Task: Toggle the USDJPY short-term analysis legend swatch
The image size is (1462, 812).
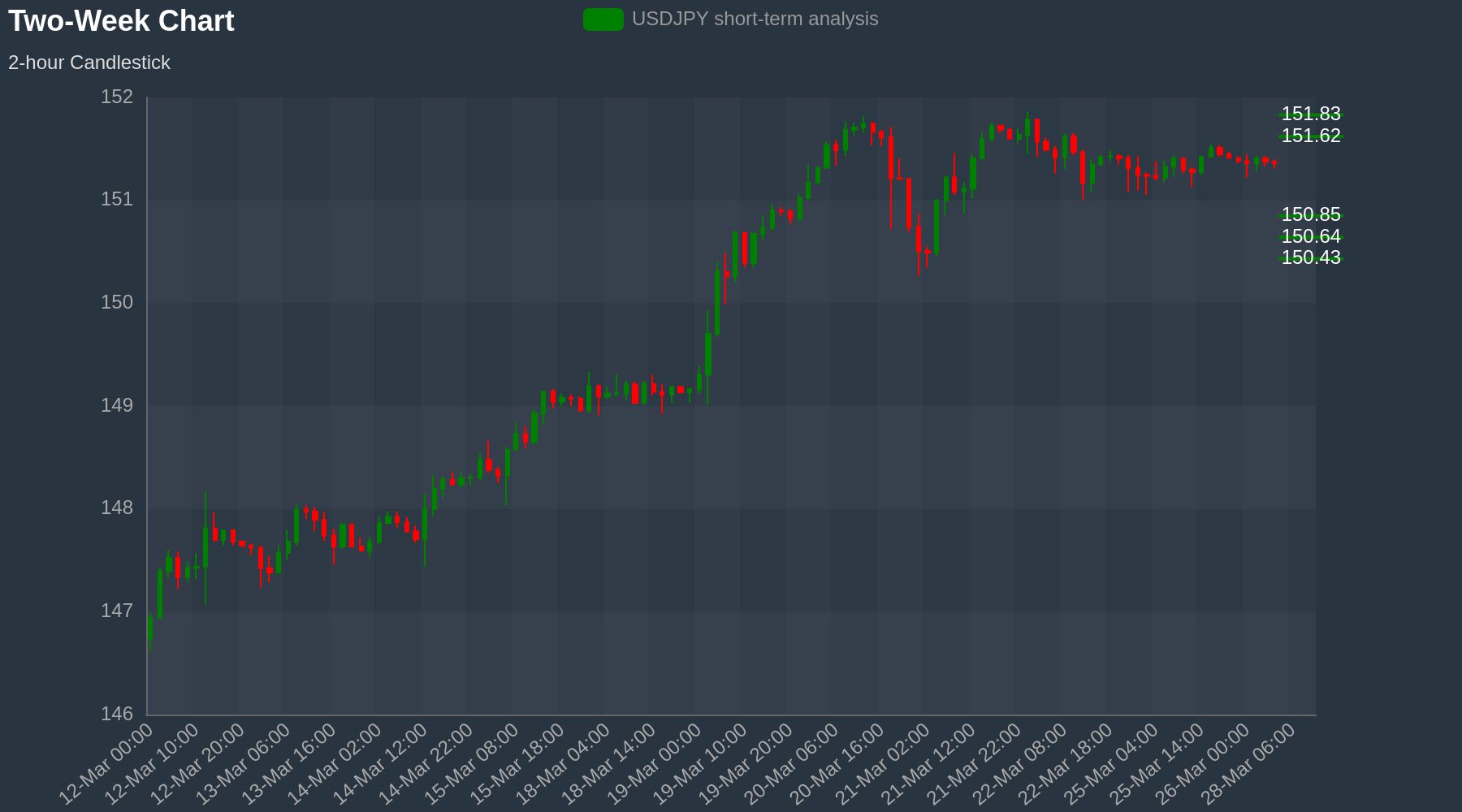Action: (x=603, y=19)
